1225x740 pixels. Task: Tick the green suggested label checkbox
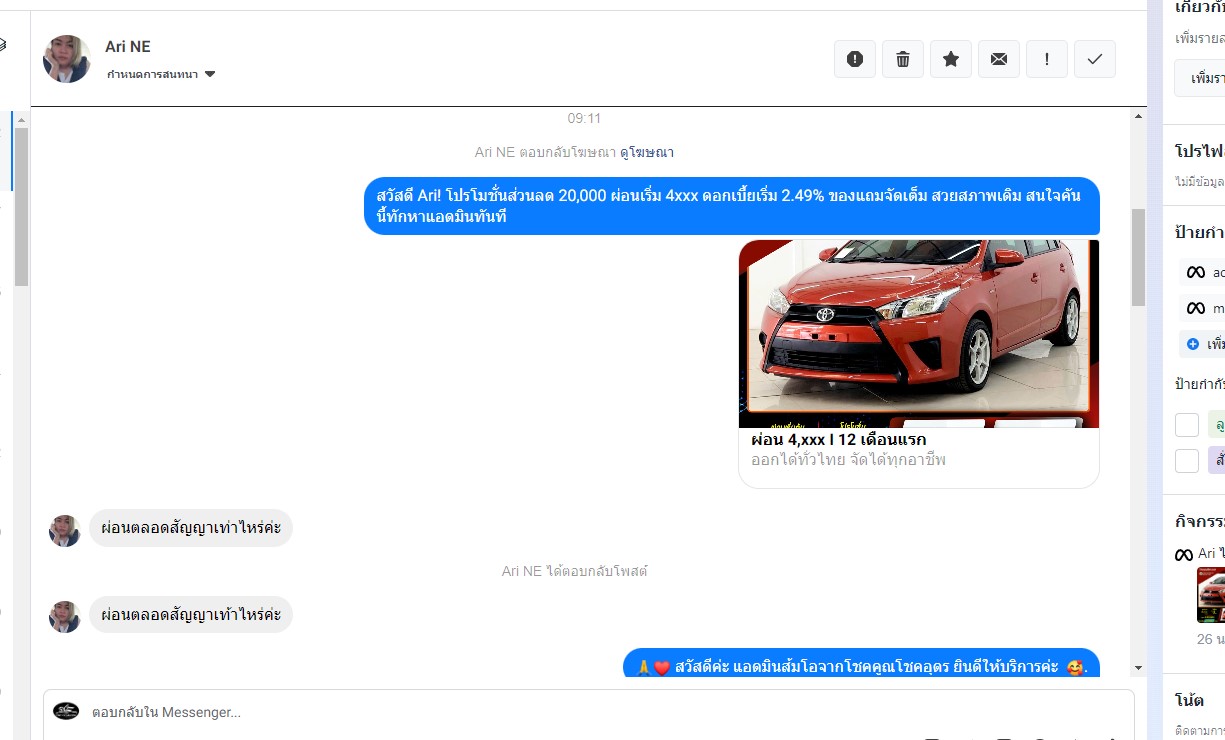click(1187, 425)
